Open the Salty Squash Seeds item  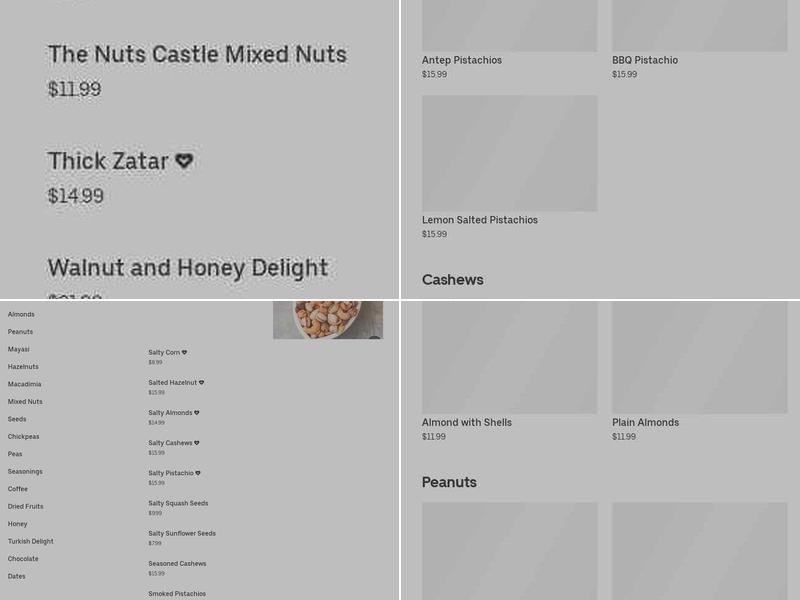tap(178, 503)
